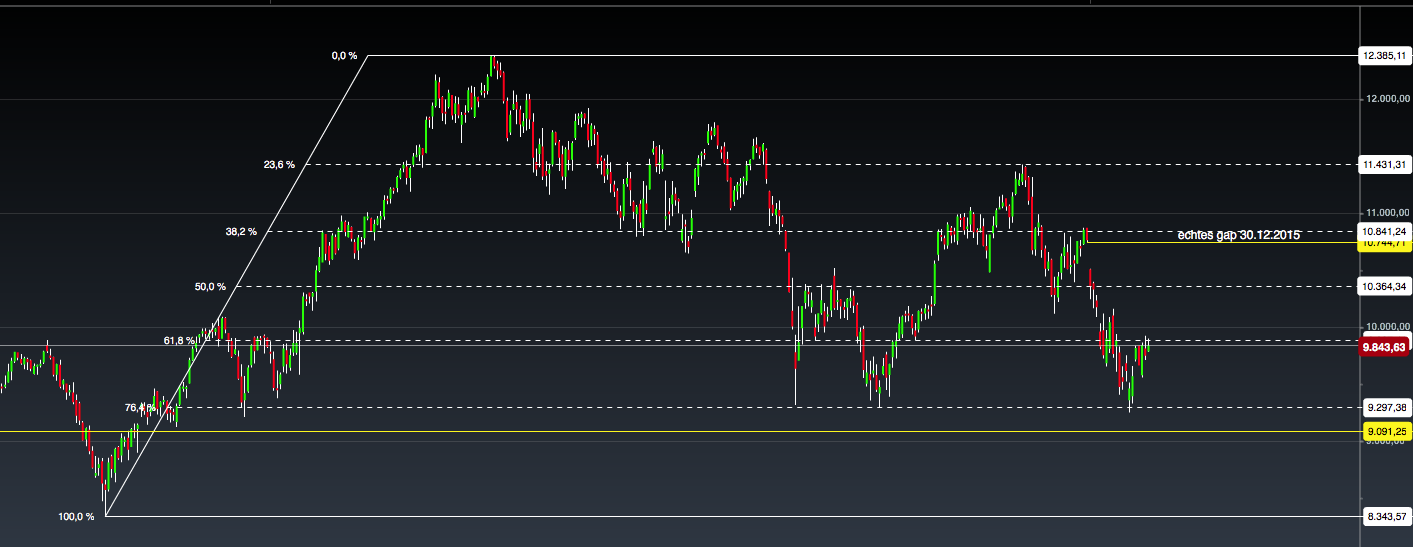This screenshot has height=547, width=1413.
Task: Click the 38,2 % Fibonacci label
Action: point(241,232)
